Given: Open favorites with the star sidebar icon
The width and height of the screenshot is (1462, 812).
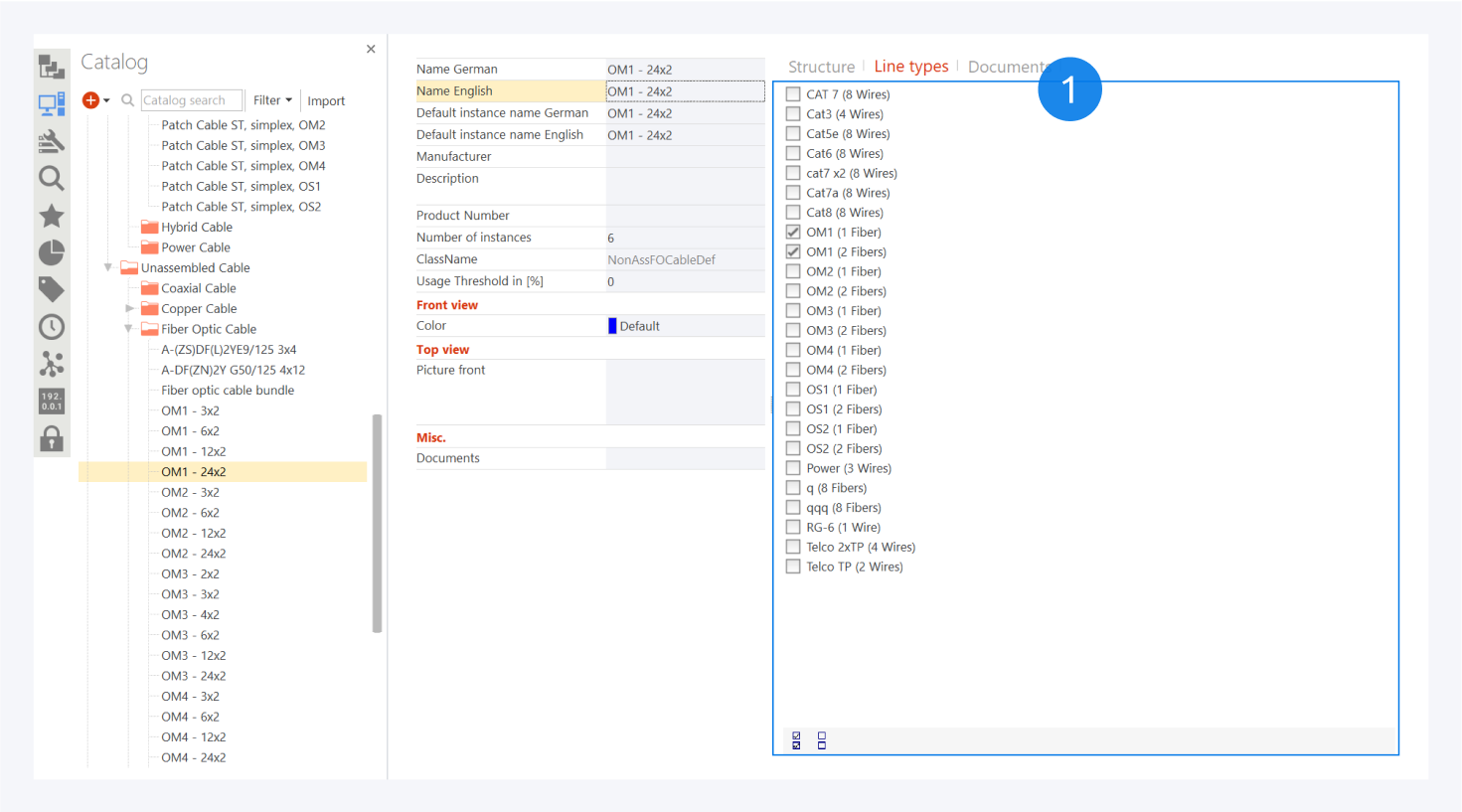Looking at the screenshot, I should 52,216.
